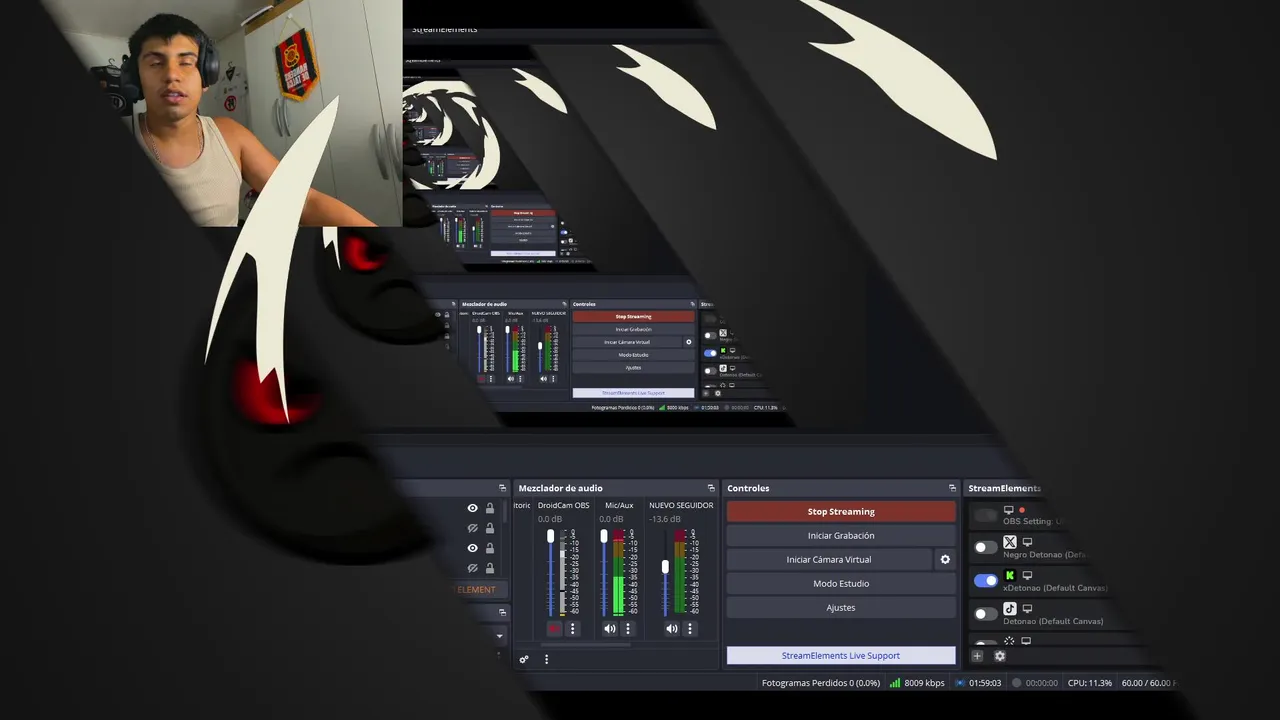Undock the sources panel beside eye icons
This screenshot has width=1280, height=720.
503,488
